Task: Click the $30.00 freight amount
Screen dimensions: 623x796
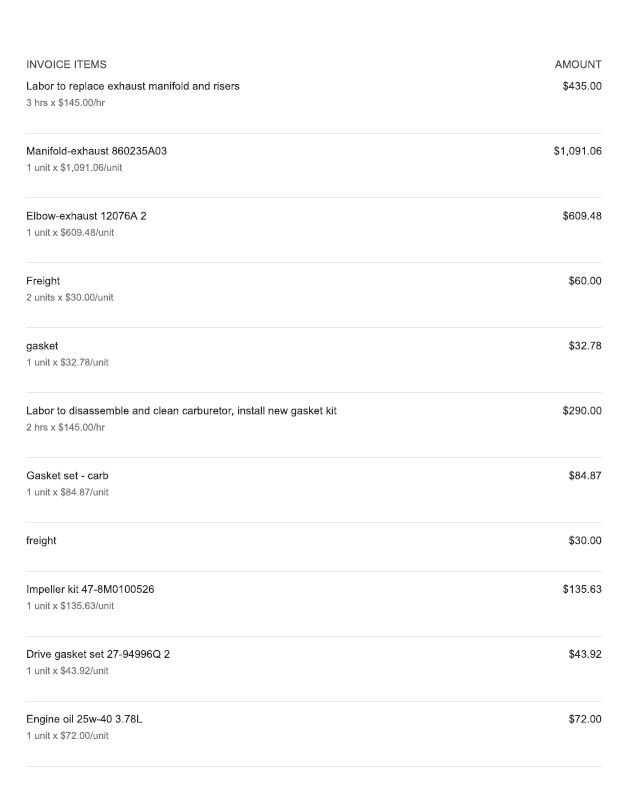Action: pyautogui.click(x=585, y=541)
